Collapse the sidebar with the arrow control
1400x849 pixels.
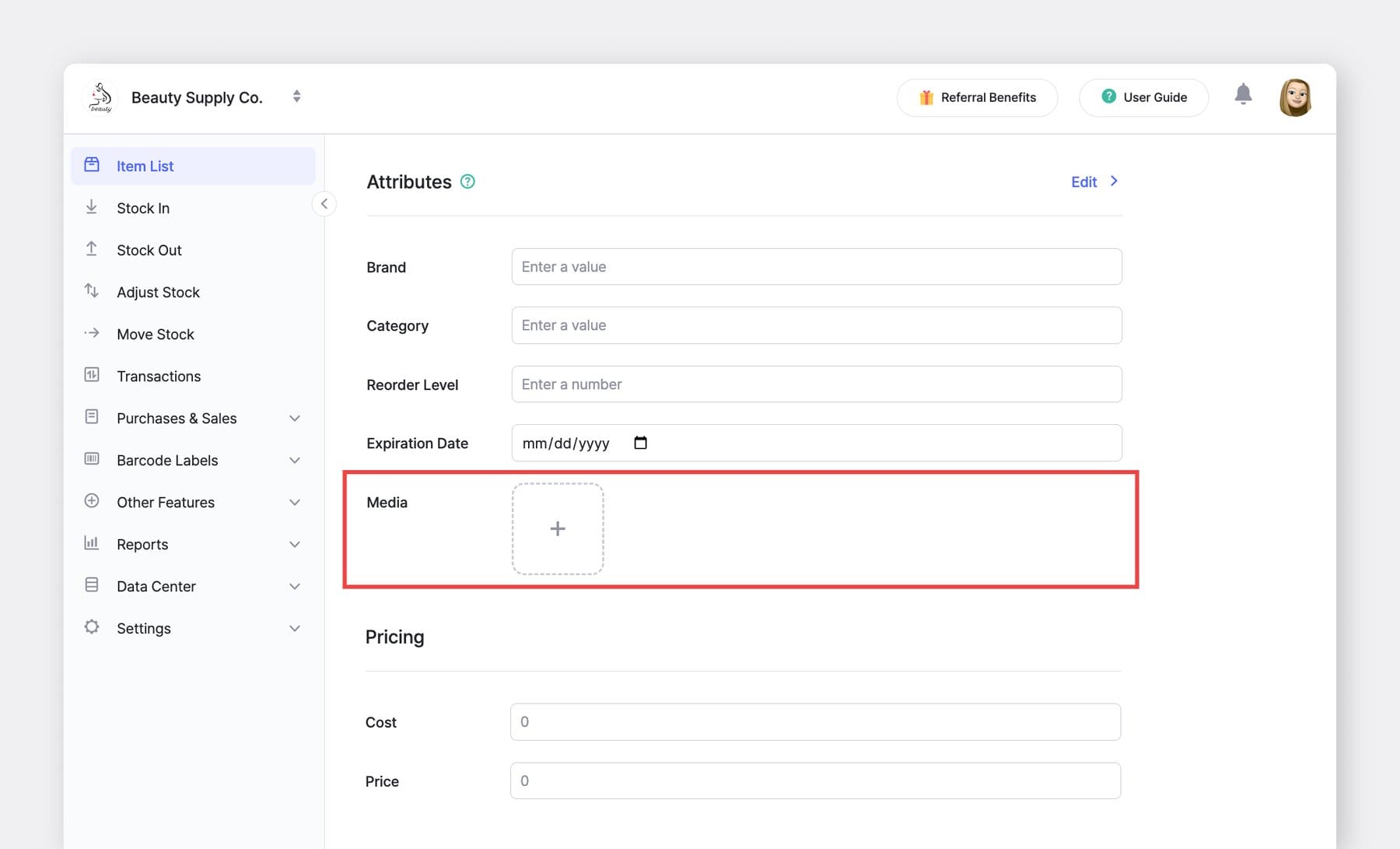click(x=324, y=203)
